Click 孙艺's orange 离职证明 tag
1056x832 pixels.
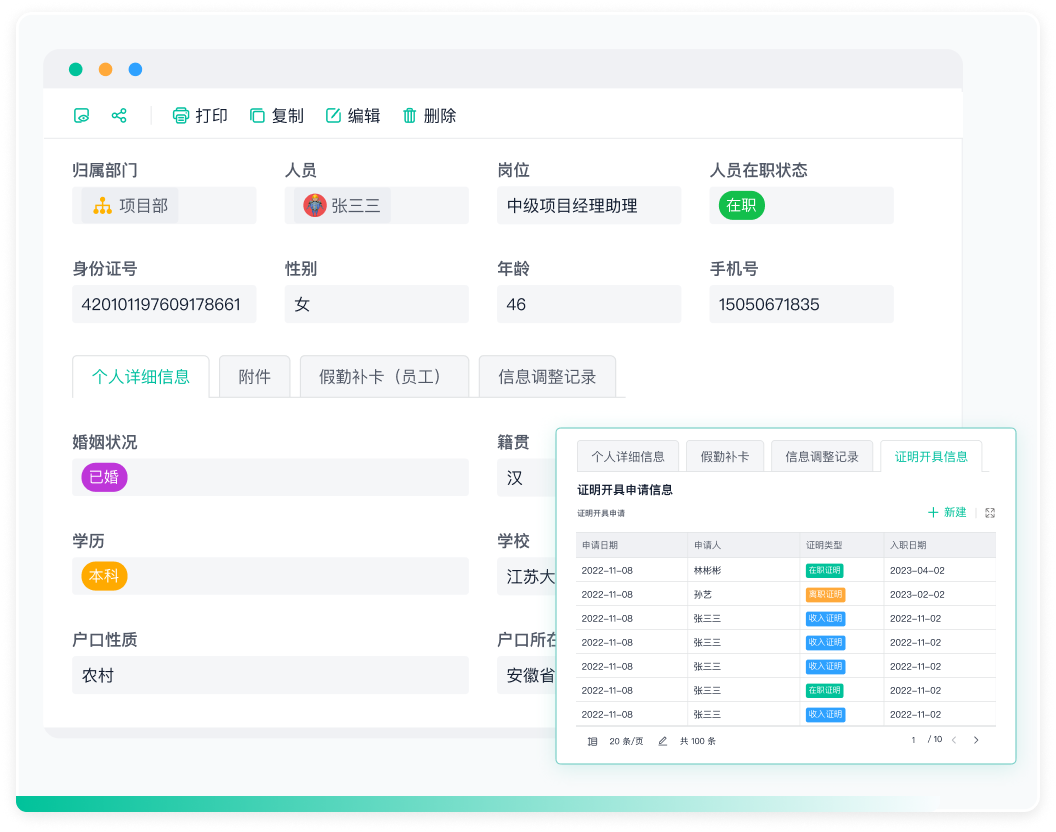pyautogui.click(x=825, y=594)
